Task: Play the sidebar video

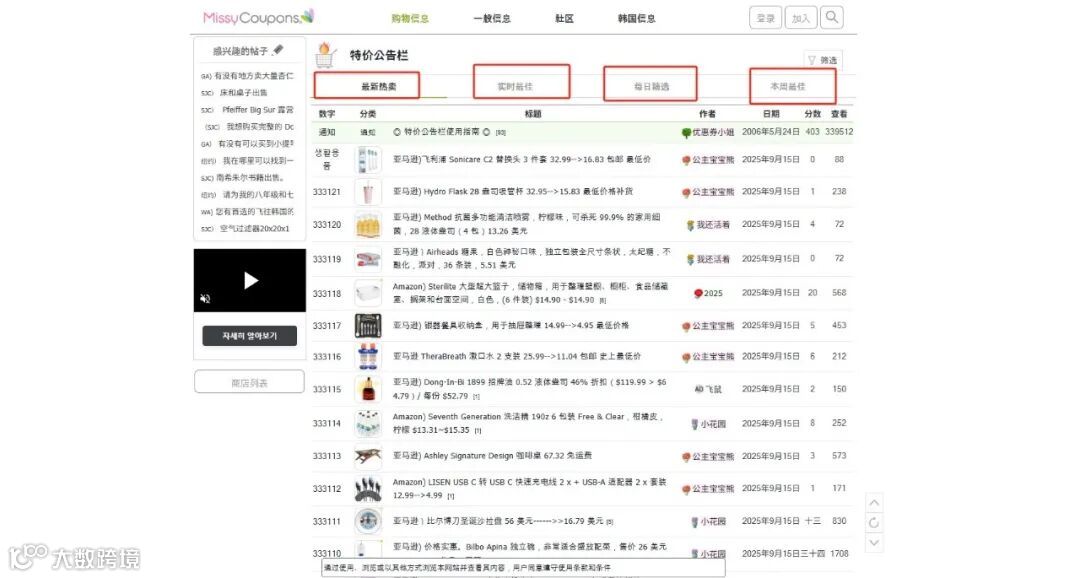Action: pyautogui.click(x=251, y=280)
